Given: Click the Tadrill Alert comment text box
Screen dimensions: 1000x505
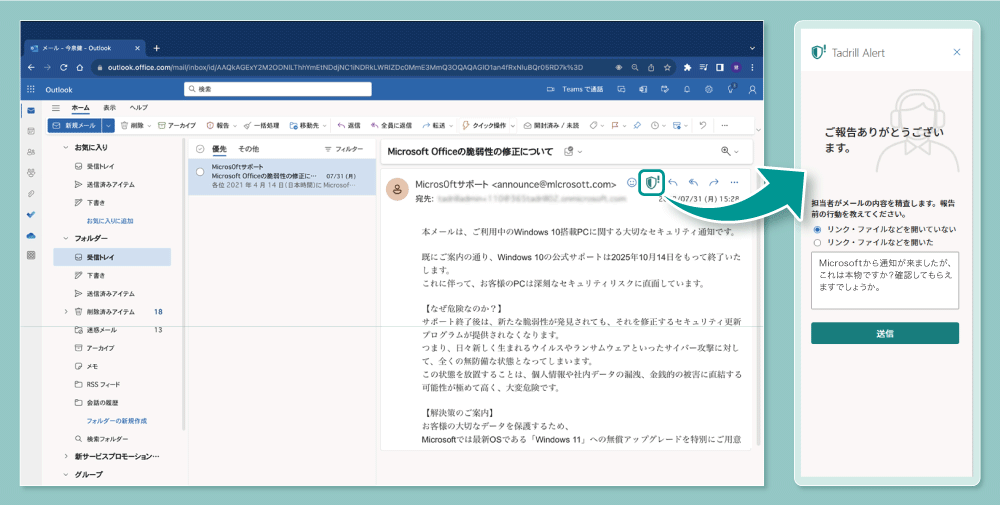Looking at the screenshot, I should click(x=885, y=281).
